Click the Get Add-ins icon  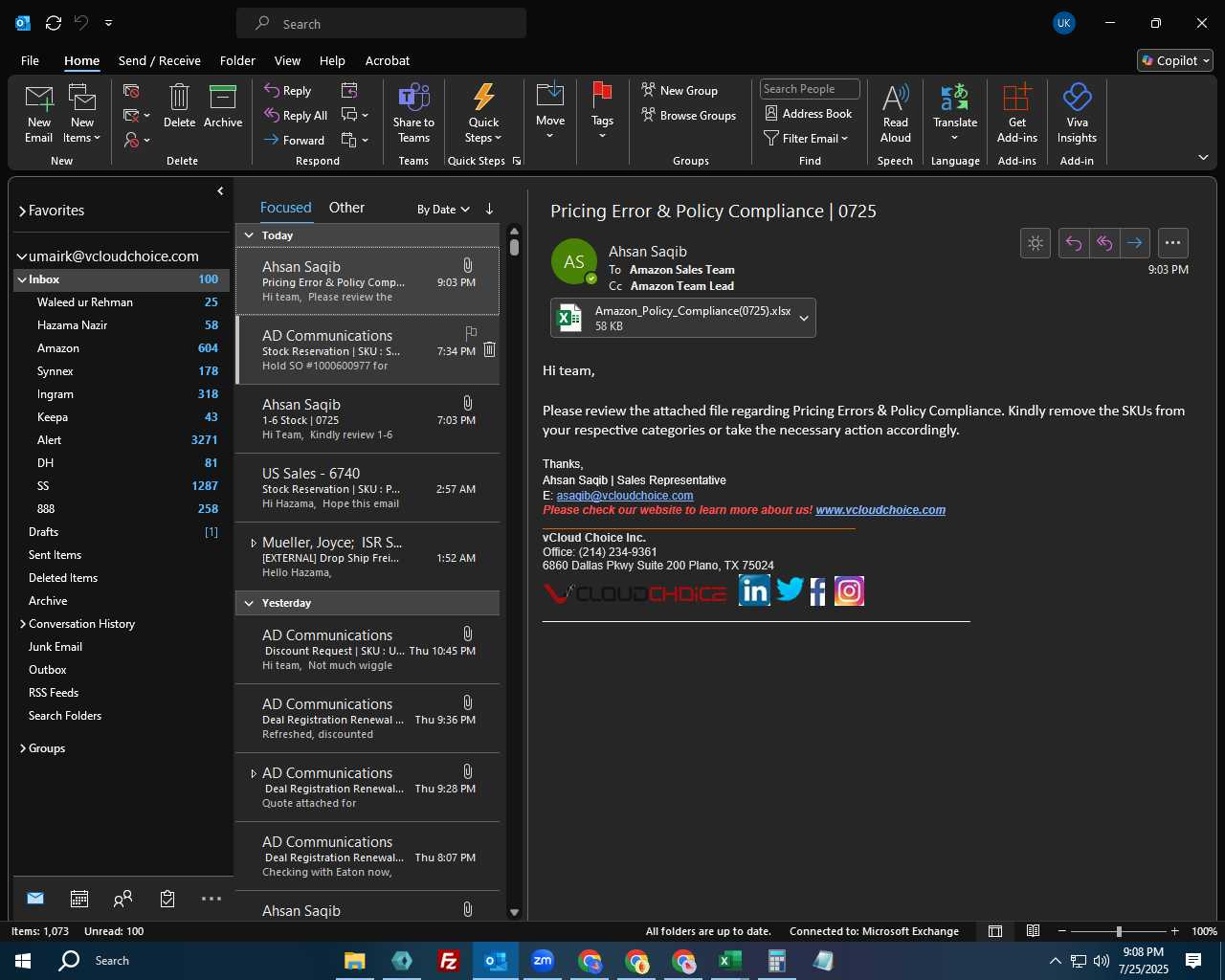(x=1016, y=97)
